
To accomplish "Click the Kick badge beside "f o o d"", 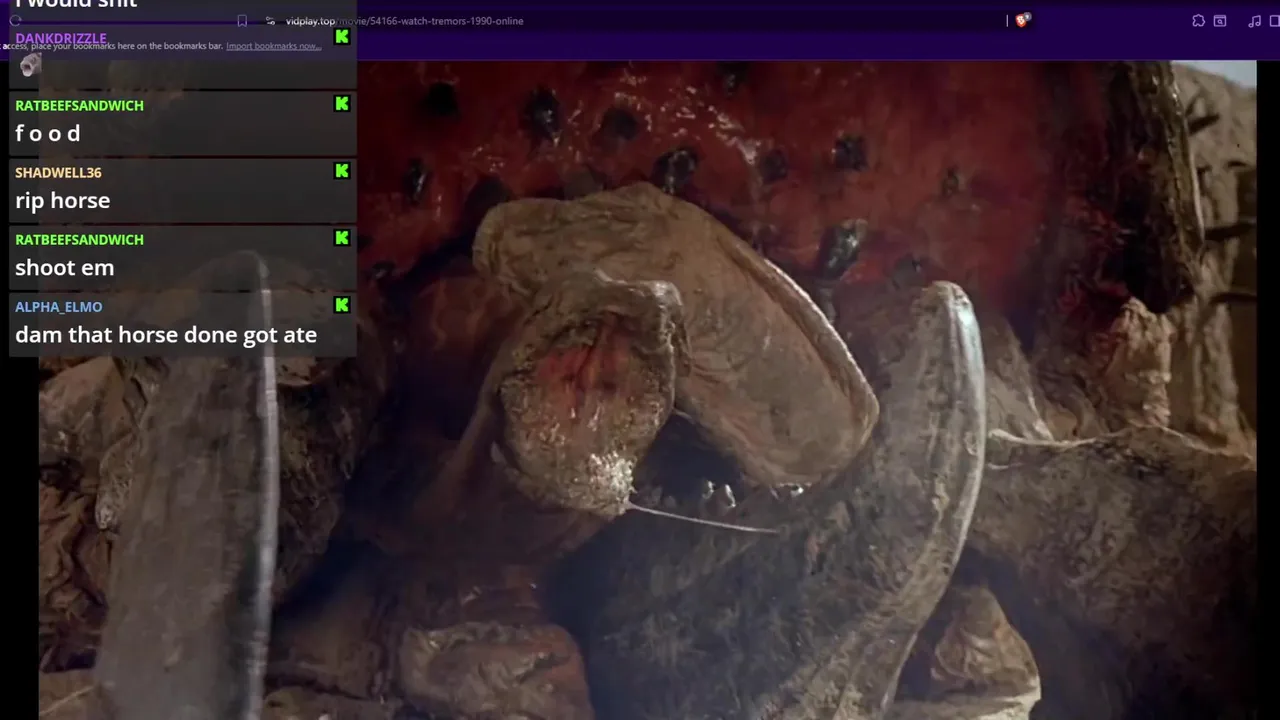I will 342,104.
